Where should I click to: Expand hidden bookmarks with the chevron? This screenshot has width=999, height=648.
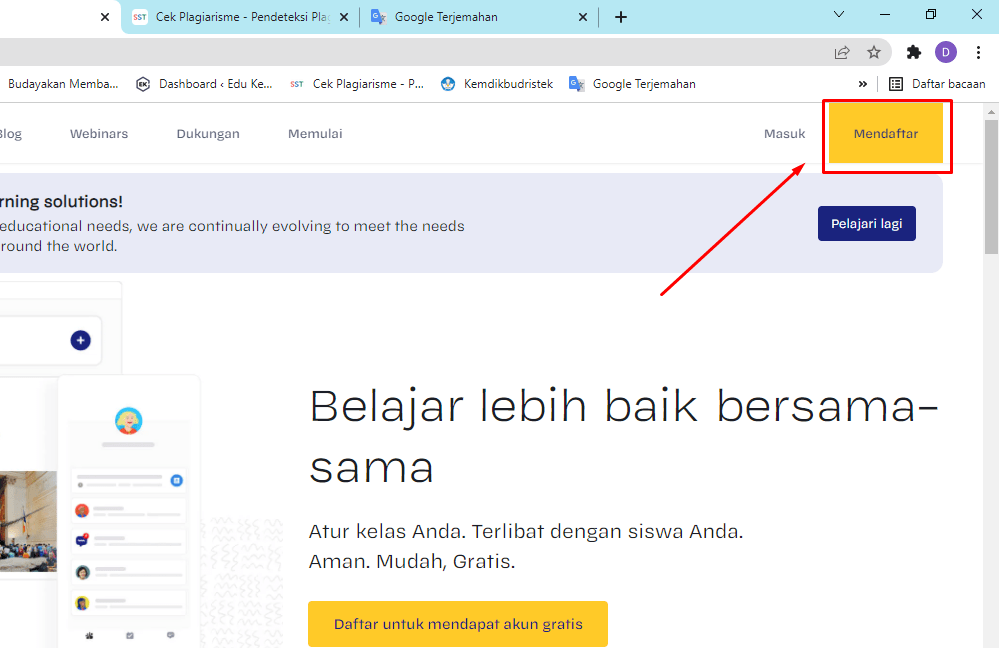point(862,84)
